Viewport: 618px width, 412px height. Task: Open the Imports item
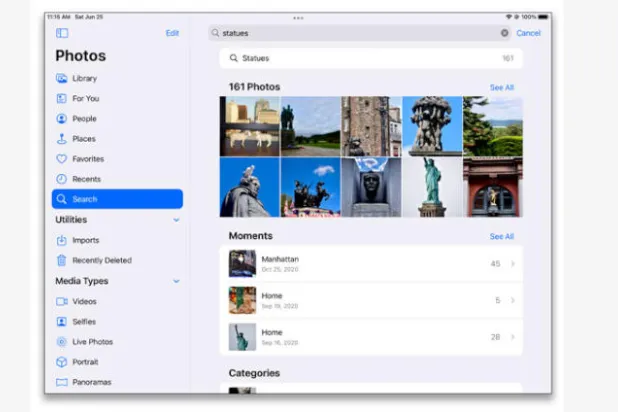click(85, 240)
